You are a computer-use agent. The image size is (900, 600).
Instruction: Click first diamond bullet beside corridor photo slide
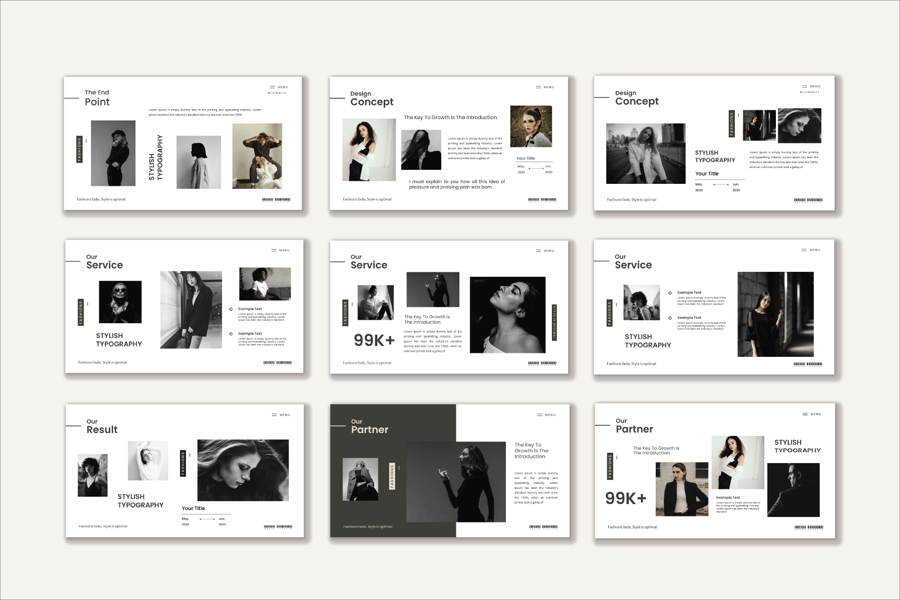point(670,292)
